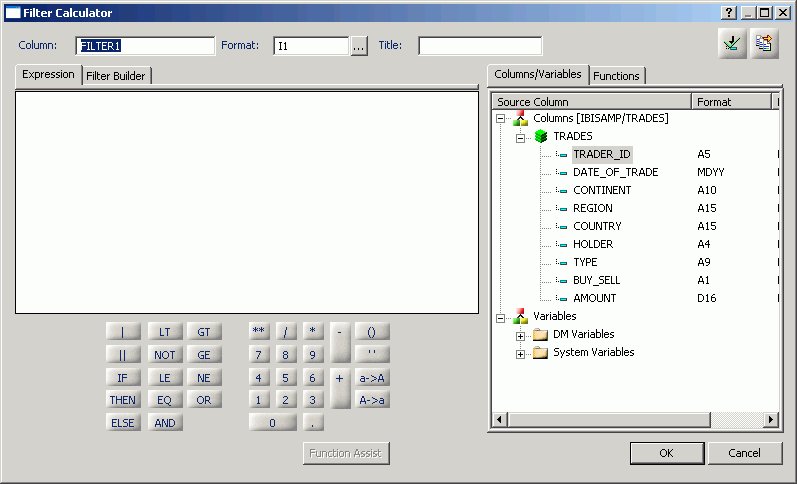The width and height of the screenshot is (797, 484).
Task: Select the AMOUNT column in the tree
Action: coord(594,298)
